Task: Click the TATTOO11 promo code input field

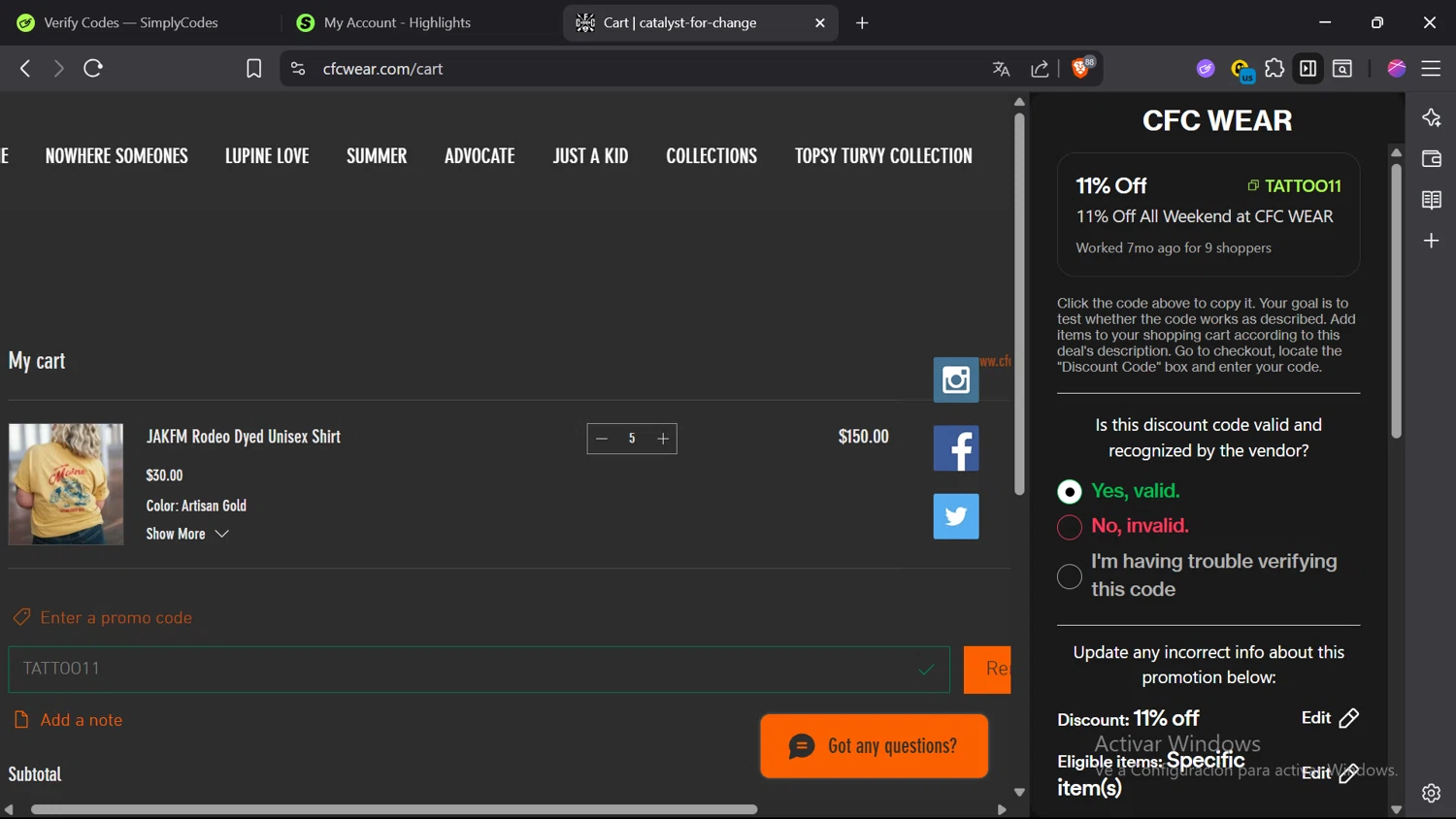Action: click(x=479, y=670)
